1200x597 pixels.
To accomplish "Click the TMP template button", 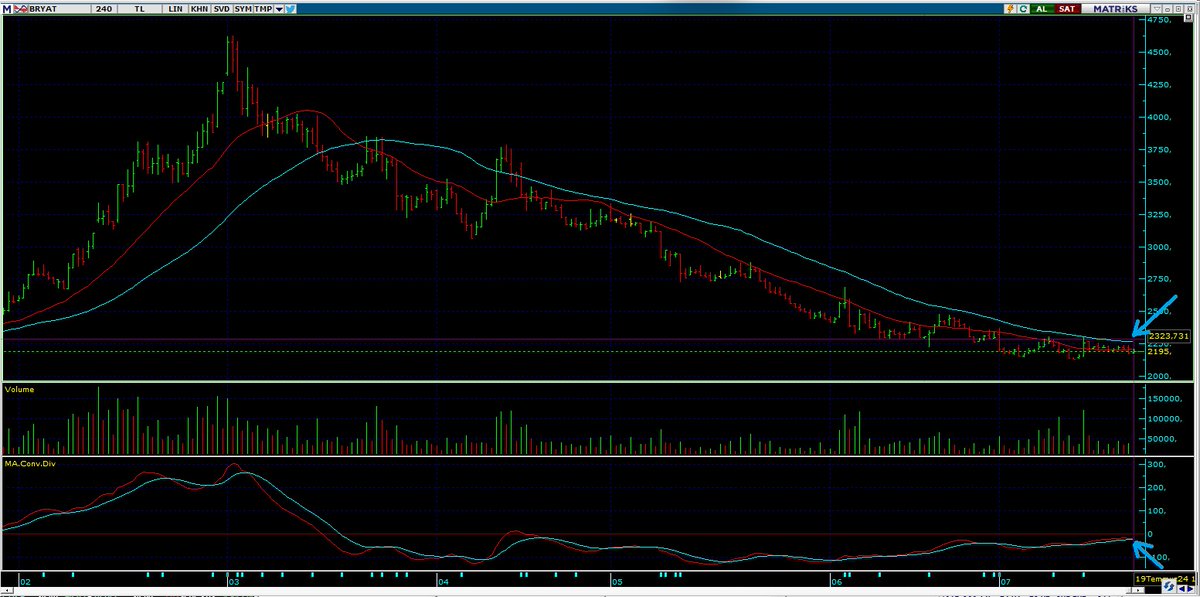I will click(263, 9).
